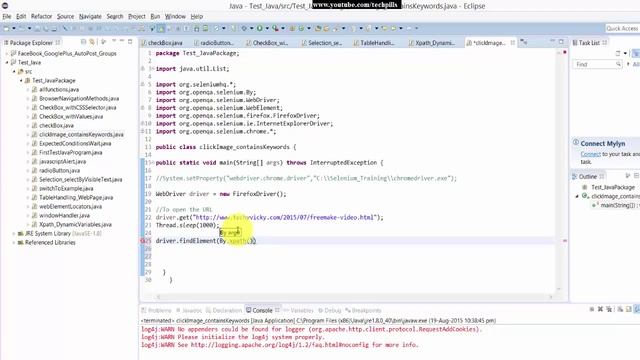Collapse the Test_JavaPackage node

coord(21,80)
